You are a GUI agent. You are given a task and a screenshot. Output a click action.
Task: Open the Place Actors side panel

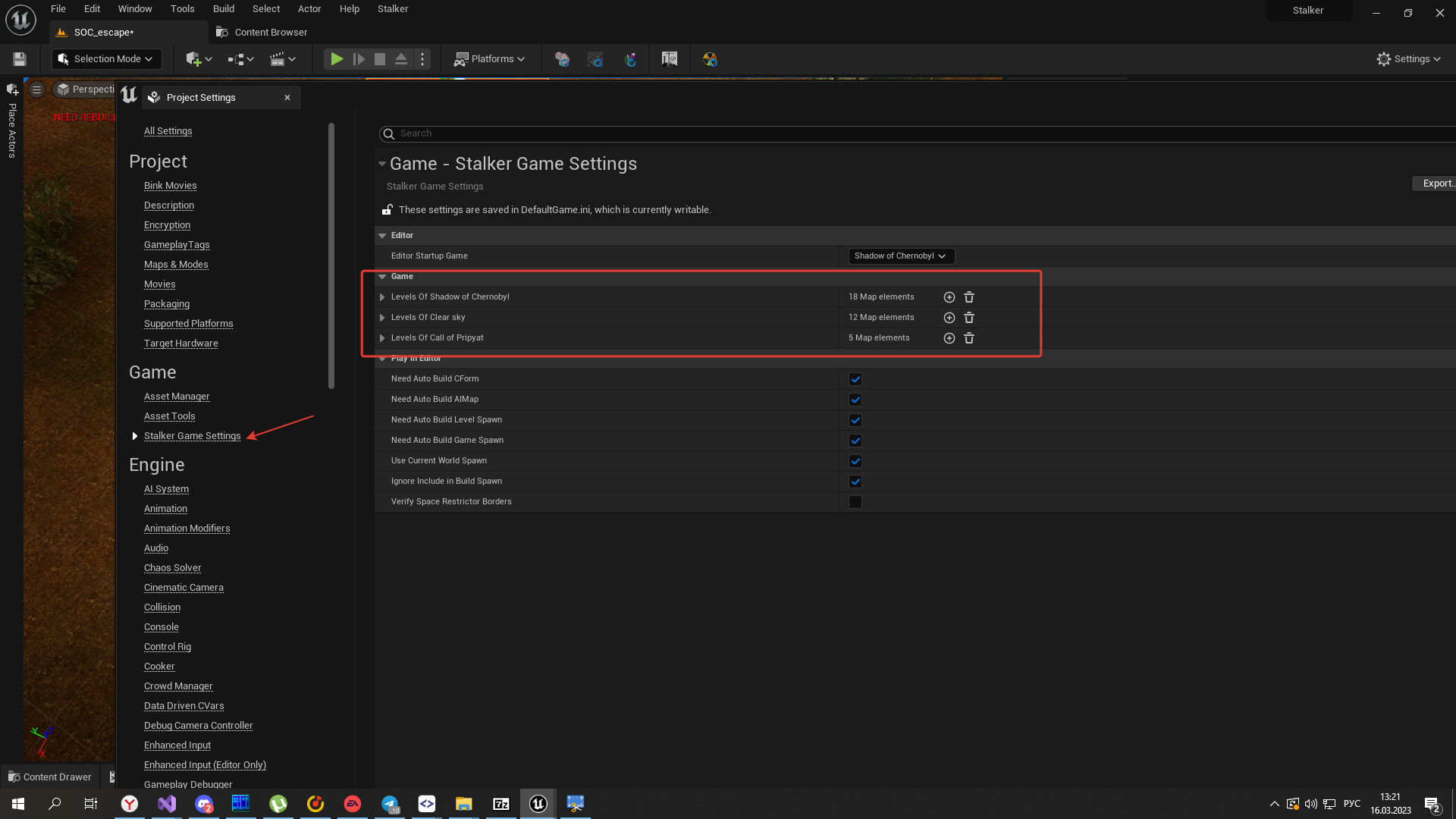point(12,121)
